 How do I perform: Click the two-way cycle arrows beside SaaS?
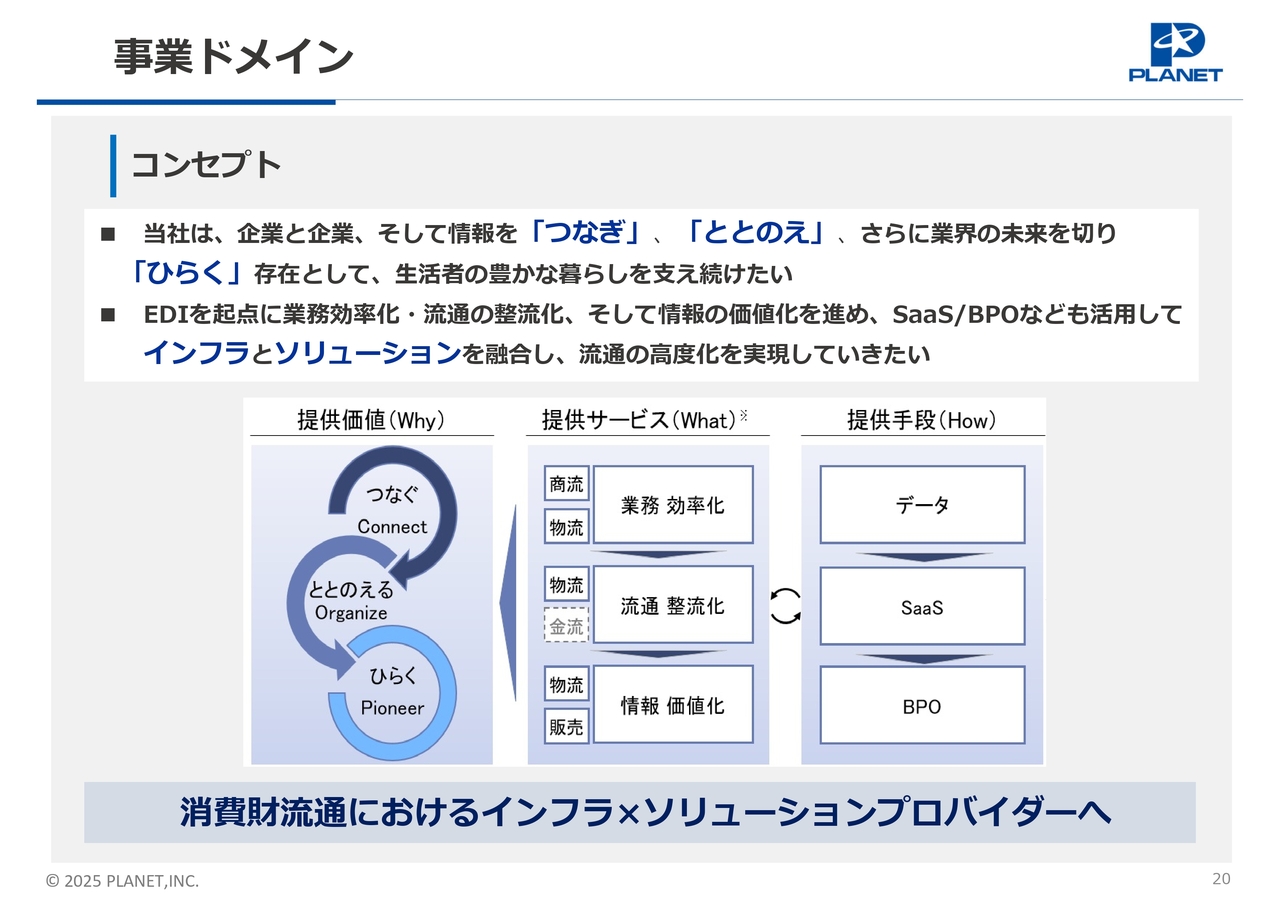pos(786,605)
